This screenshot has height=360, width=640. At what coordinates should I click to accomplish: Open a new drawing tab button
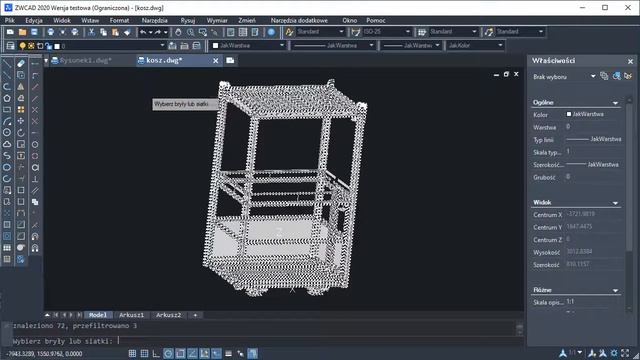(230, 60)
